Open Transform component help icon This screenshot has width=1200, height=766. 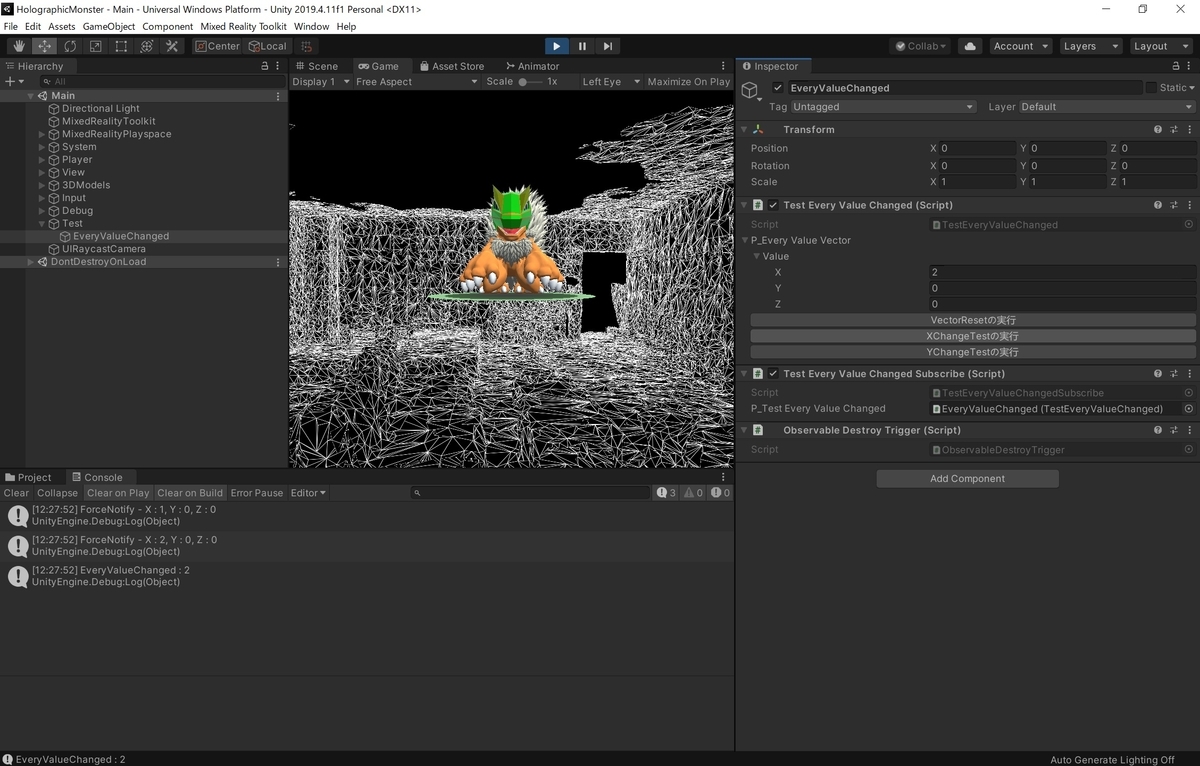click(x=1158, y=129)
